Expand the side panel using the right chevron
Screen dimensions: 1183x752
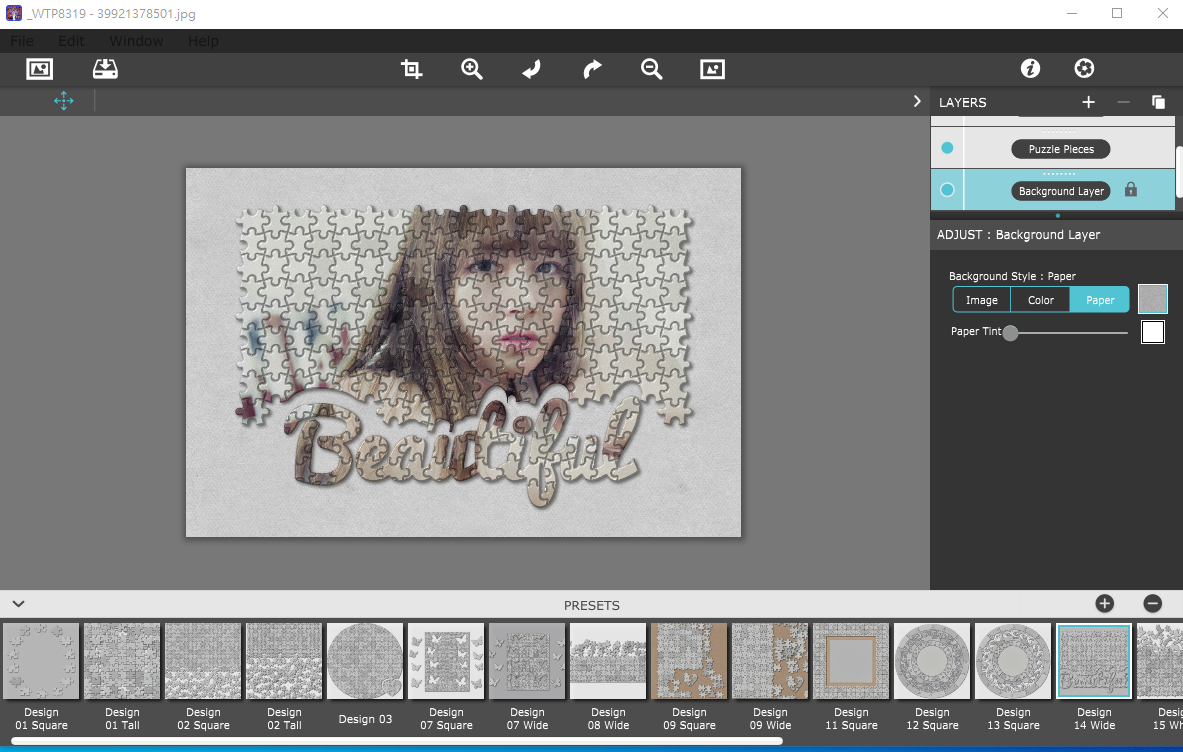tap(917, 101)
